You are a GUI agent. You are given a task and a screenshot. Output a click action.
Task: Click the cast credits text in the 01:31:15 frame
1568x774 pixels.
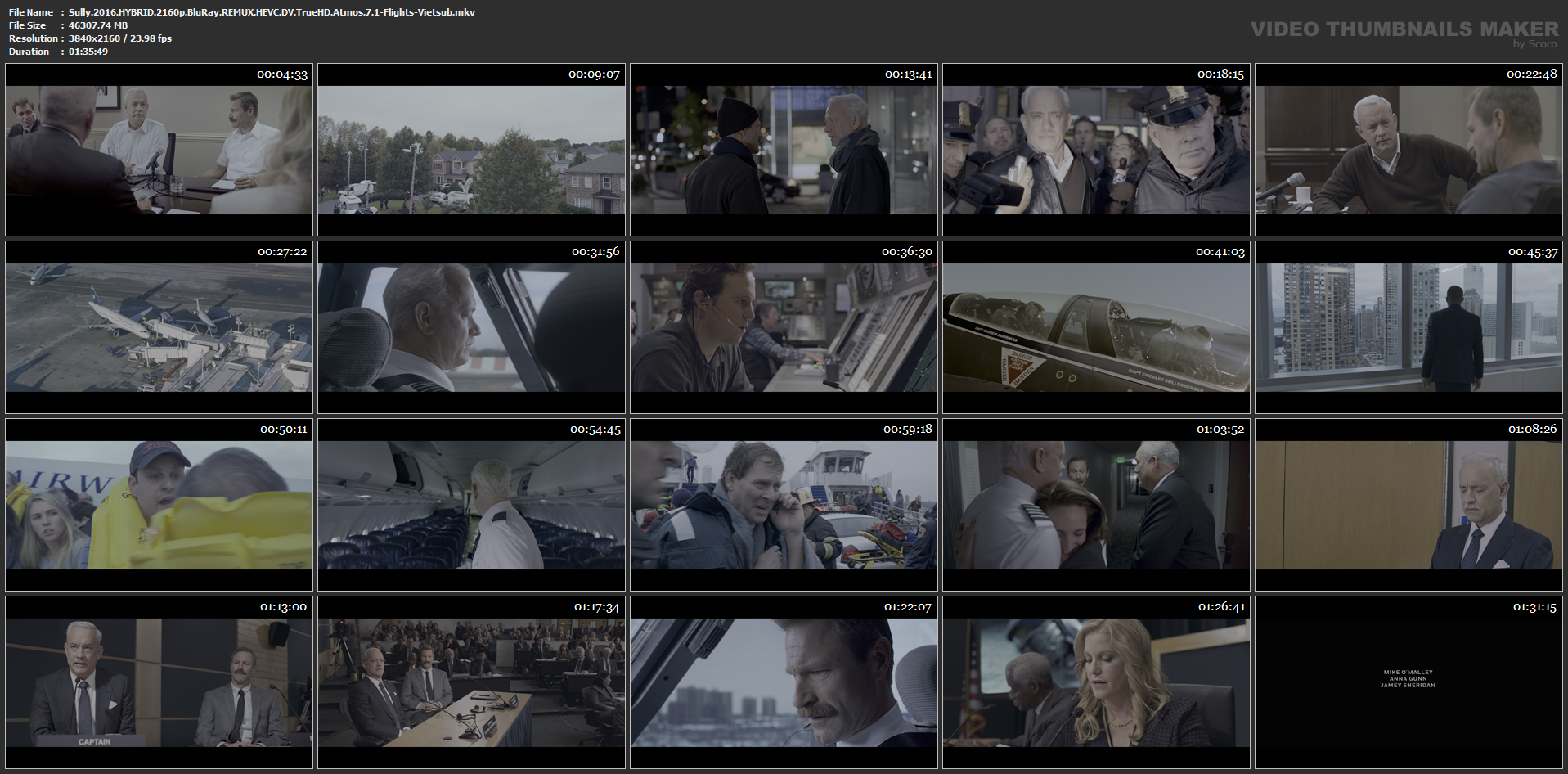click(x=1408, y=678)
